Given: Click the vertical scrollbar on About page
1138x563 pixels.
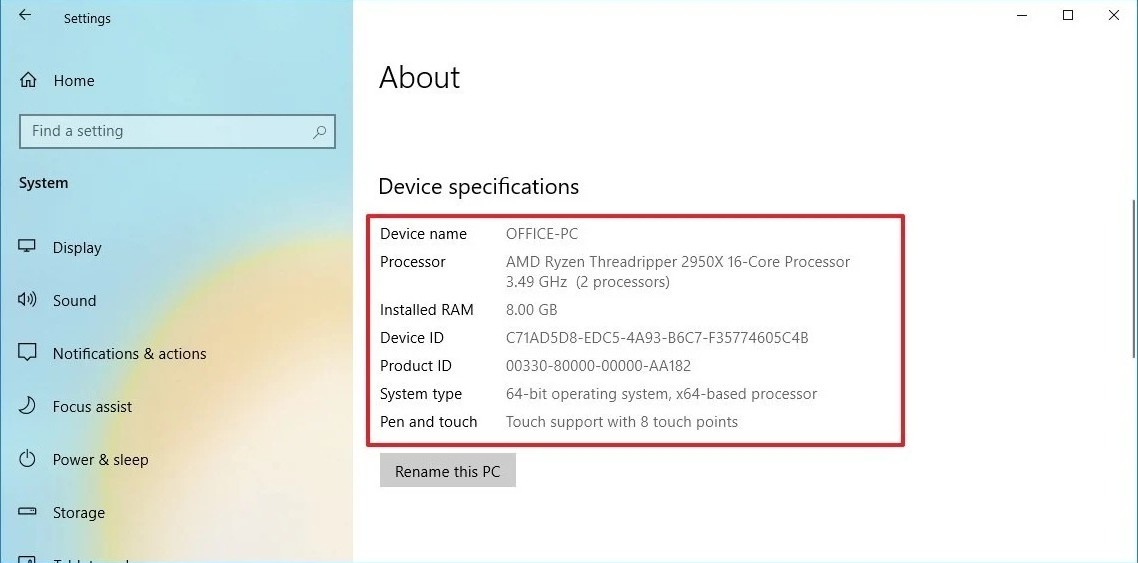Looking at the screenshot, I should point(1132,280).
